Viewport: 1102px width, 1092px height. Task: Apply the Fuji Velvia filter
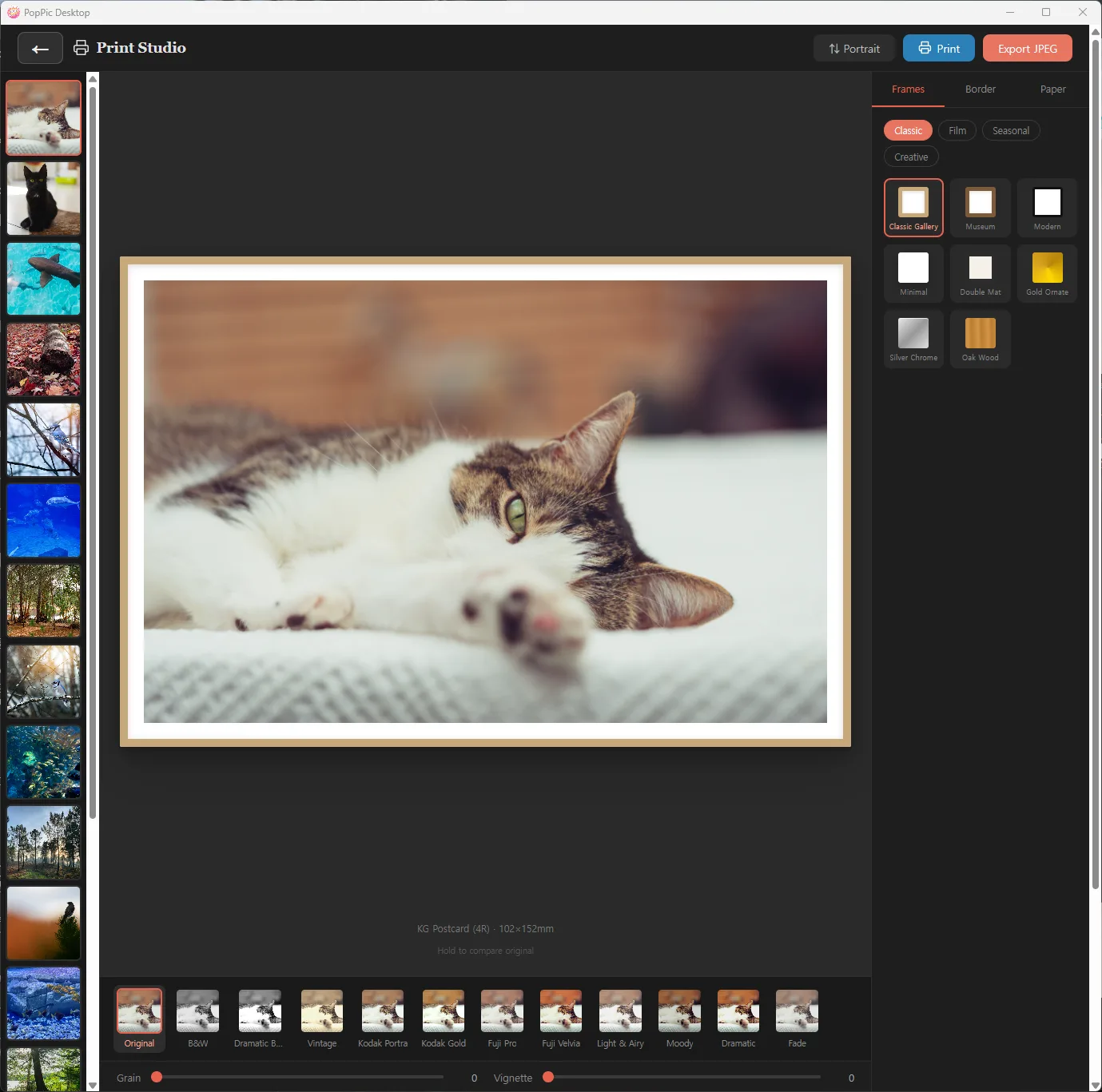point(560,1019)
